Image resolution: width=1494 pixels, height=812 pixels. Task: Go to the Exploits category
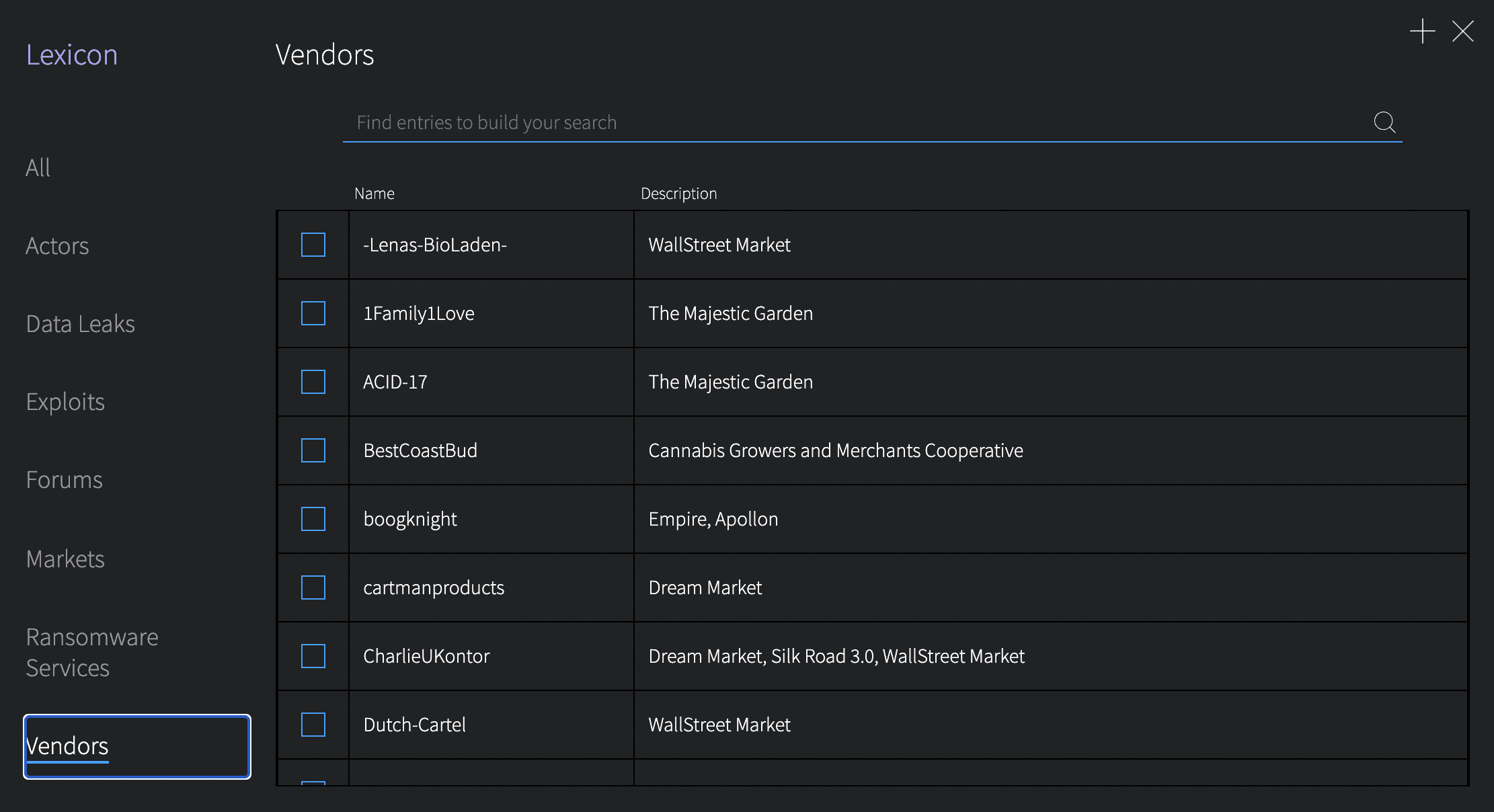click(65, 402)
